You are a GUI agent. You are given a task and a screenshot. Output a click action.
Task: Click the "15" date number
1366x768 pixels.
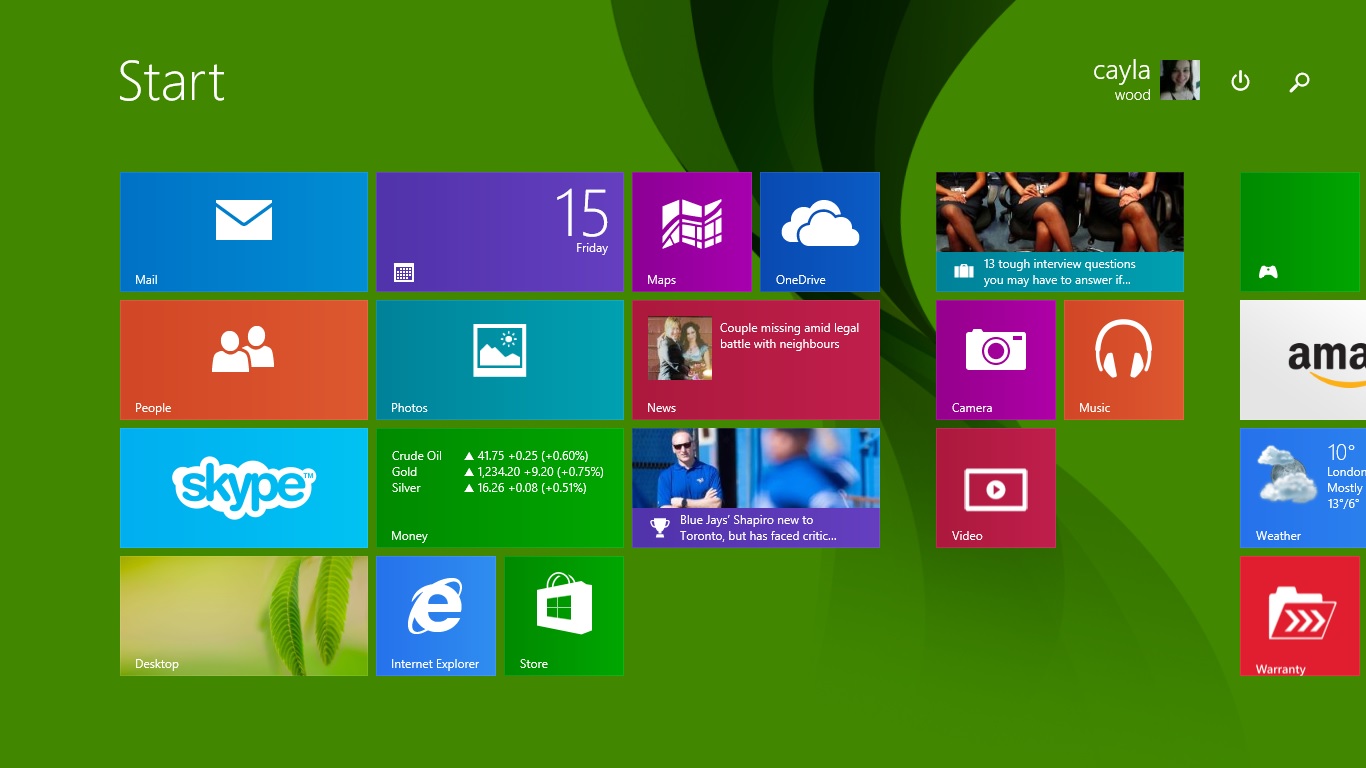[582, 213]
